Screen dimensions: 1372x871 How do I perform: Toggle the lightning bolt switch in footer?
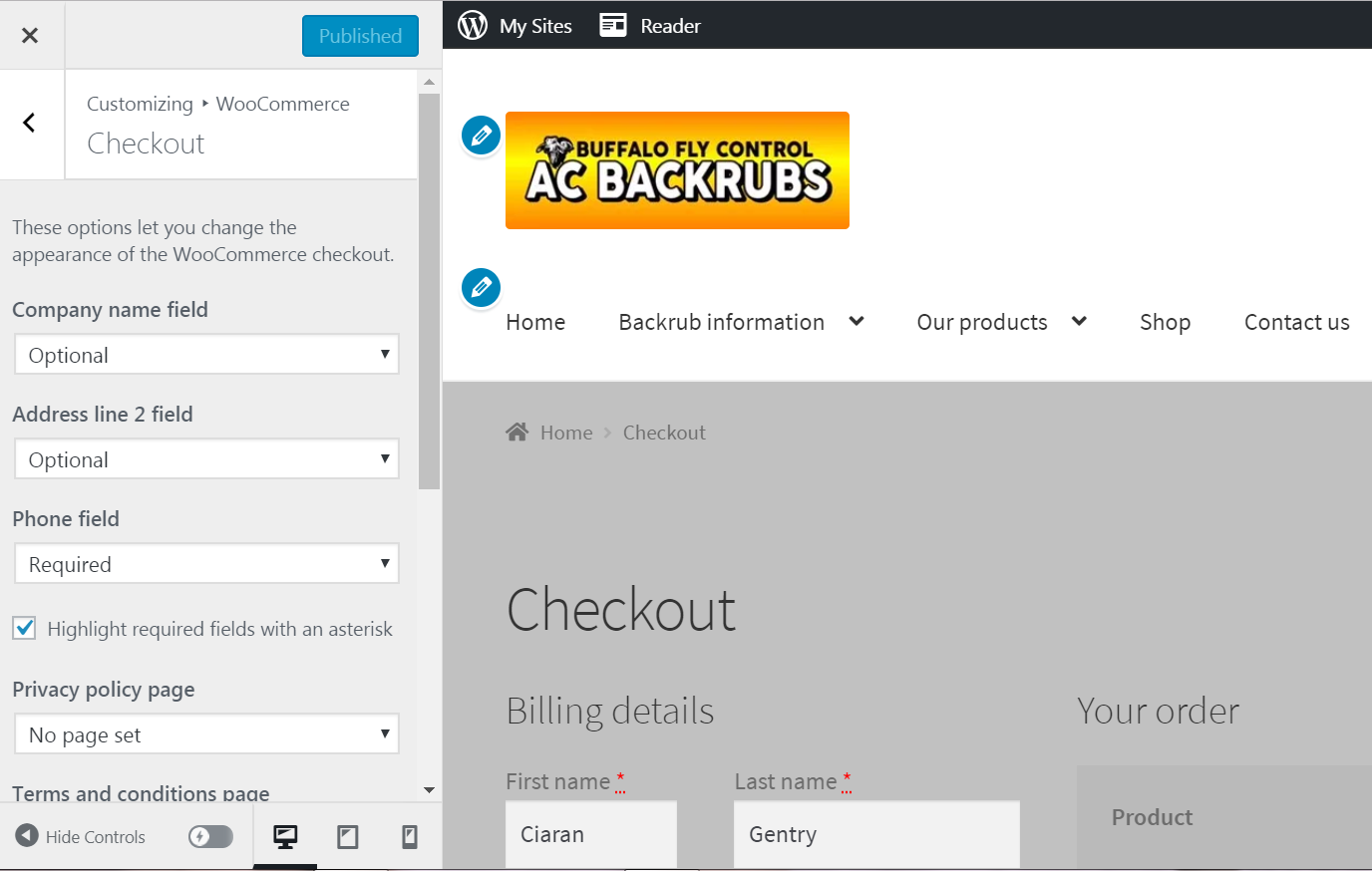coord(210,837)
